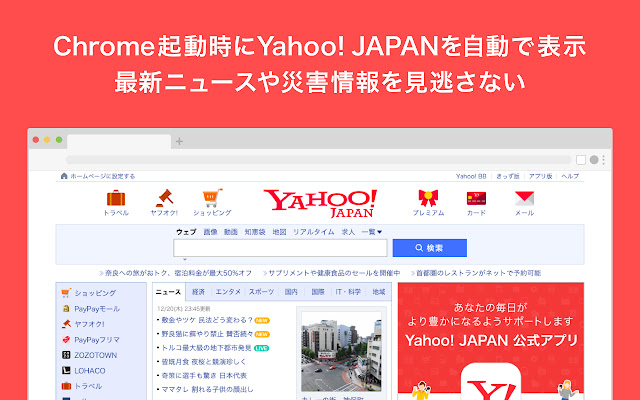Screen dimensions: 640x400
Task: Open headline 野良猫に餌やり禁止
Action: pos(207,334)
